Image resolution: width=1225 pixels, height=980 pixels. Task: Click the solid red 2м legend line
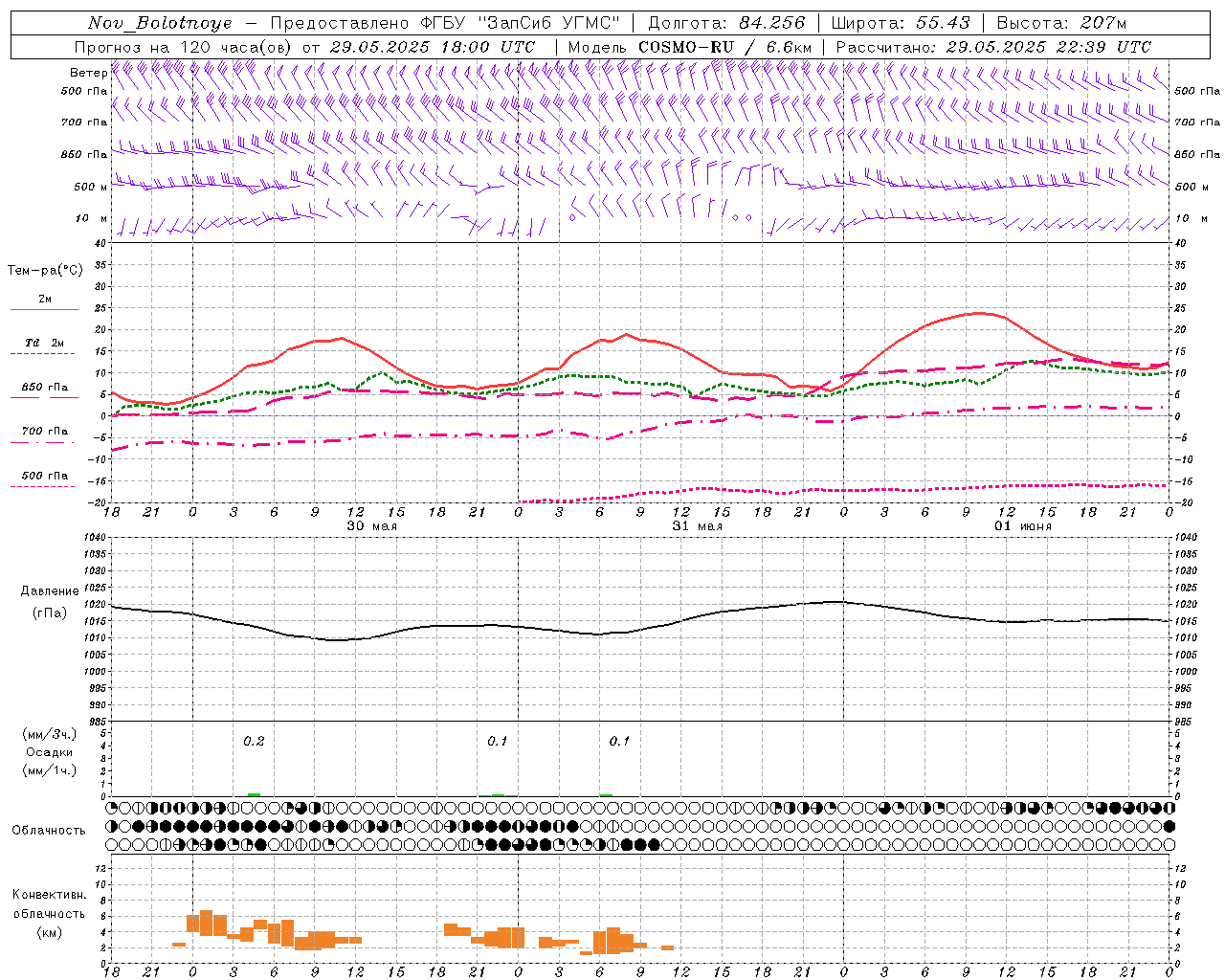tap(44, 309)
